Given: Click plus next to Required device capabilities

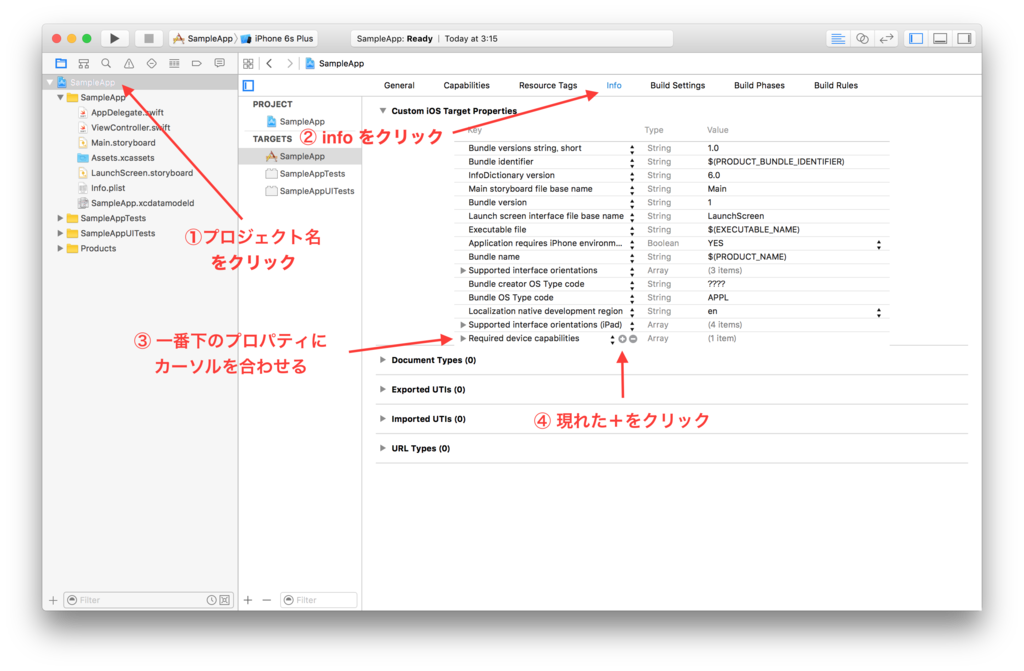Looking at the screenshot, I should (x=622, y=338).
